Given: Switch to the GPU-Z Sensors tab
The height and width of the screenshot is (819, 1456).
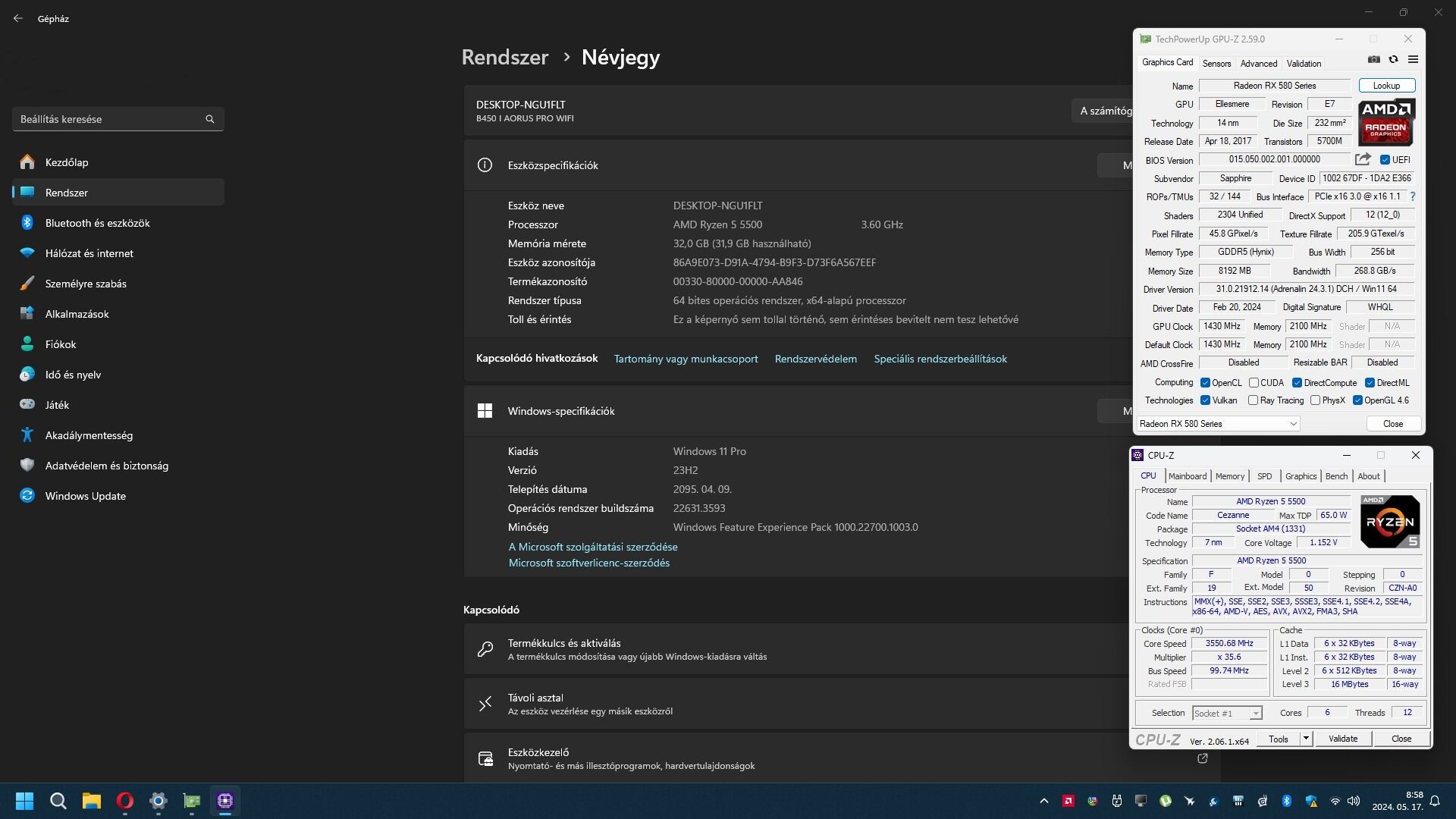Looking at the screenshot, I should click(1216, 64).
